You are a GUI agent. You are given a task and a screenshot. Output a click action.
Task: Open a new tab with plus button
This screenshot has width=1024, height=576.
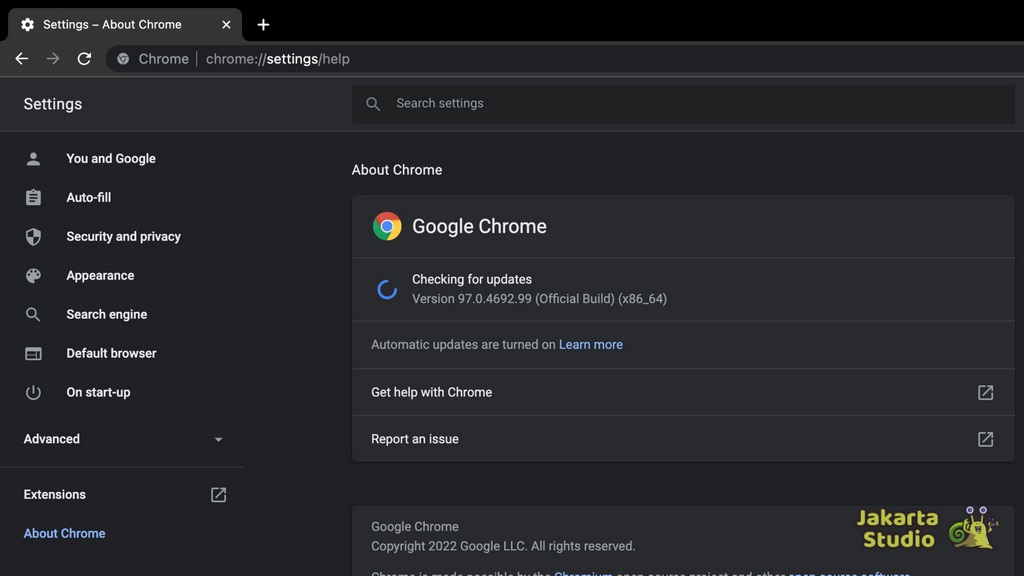263,25
